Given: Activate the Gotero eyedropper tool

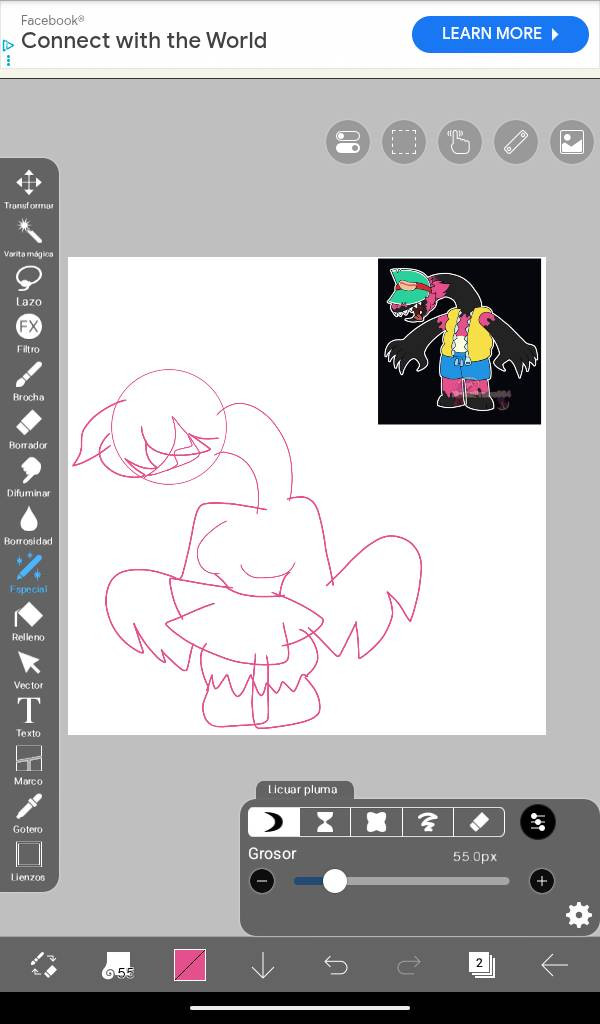Looking at the screenshot, I should (x=29, y=813).
